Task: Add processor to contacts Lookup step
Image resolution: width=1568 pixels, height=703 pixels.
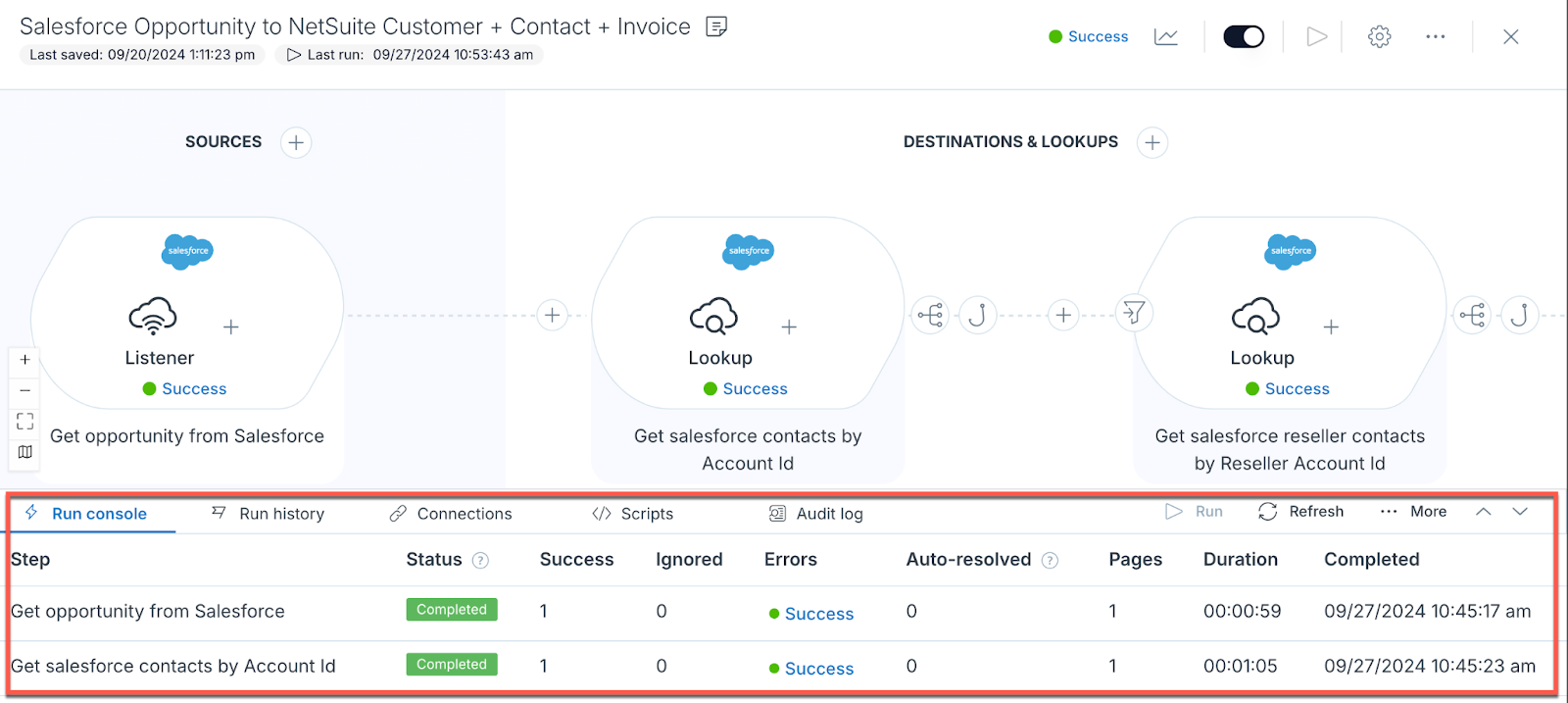Action: pos(789,326)
